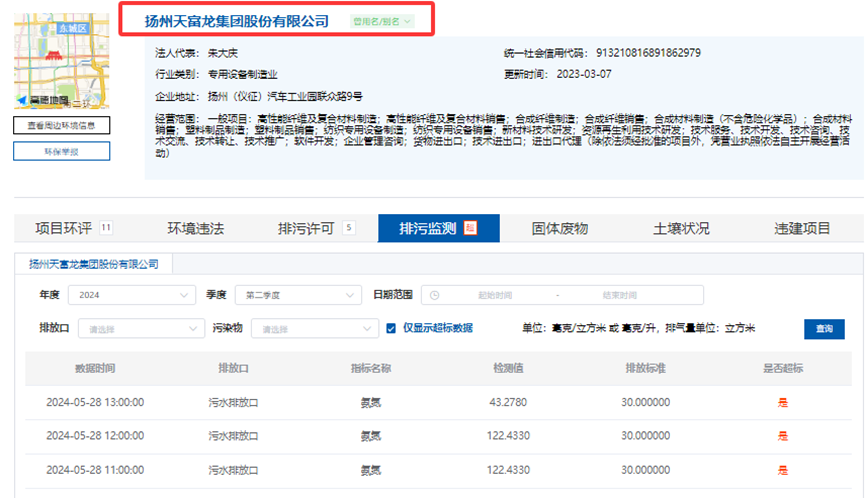Toggle 仅显示超标数据 checkbox
The height and width of the screenshot is (498, 865).
coord(391,329)
